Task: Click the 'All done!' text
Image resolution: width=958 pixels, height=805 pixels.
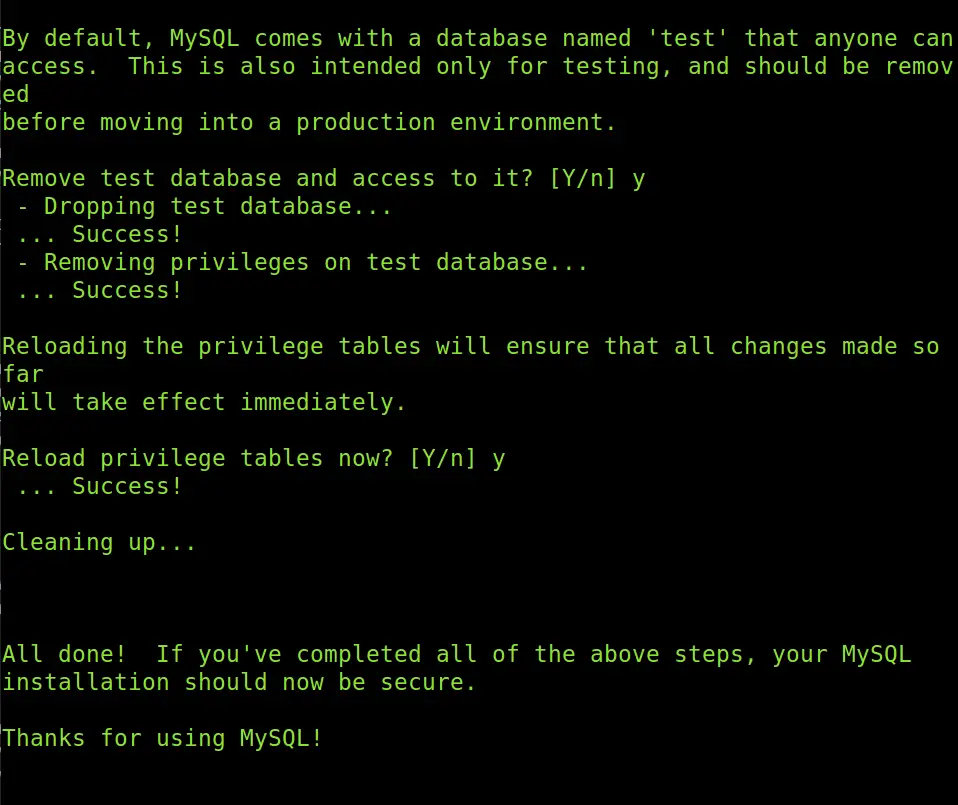Action: coord(64,654)
